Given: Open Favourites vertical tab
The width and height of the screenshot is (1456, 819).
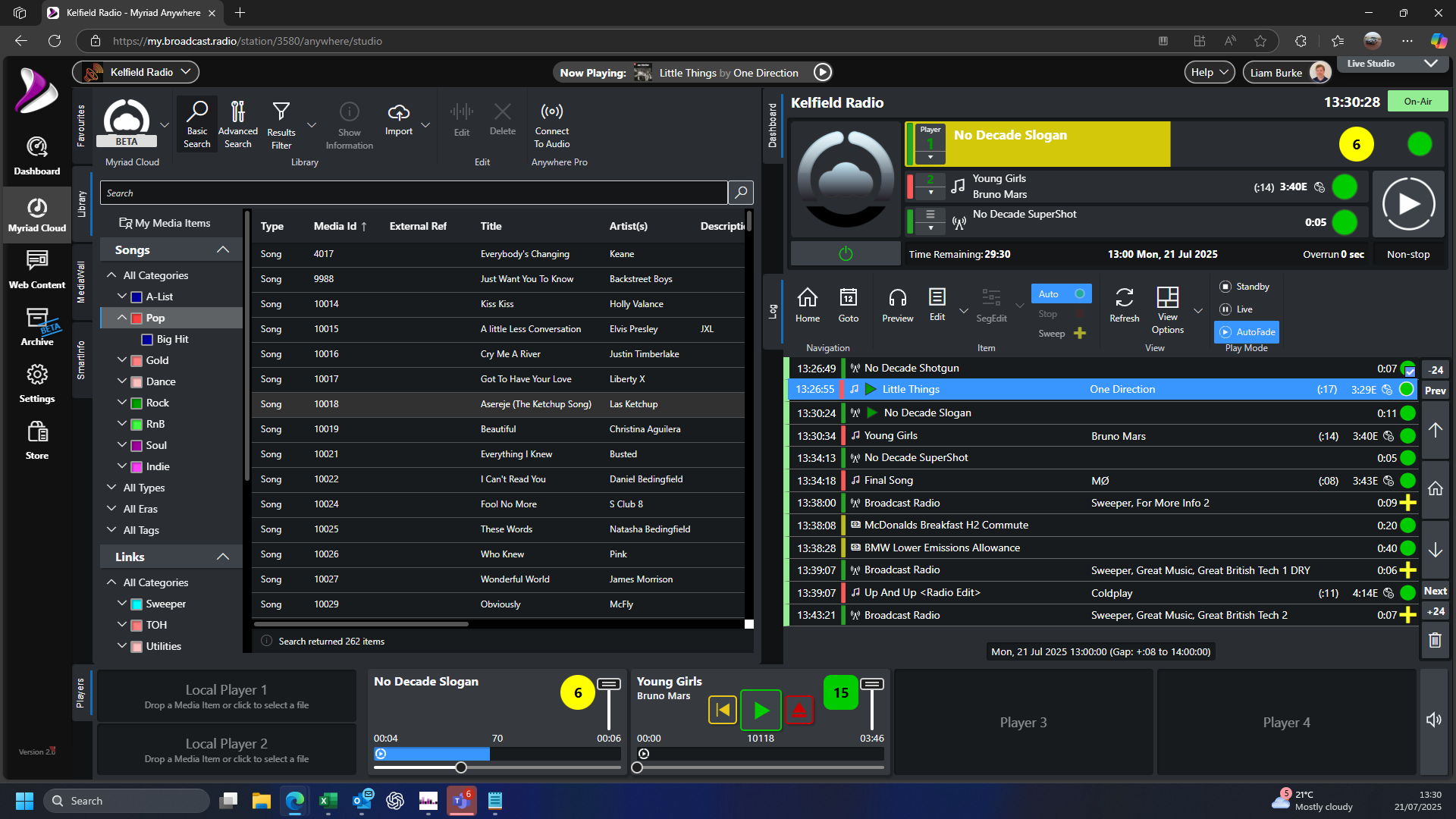Looking at the screenshot, I should click(81, 125).
